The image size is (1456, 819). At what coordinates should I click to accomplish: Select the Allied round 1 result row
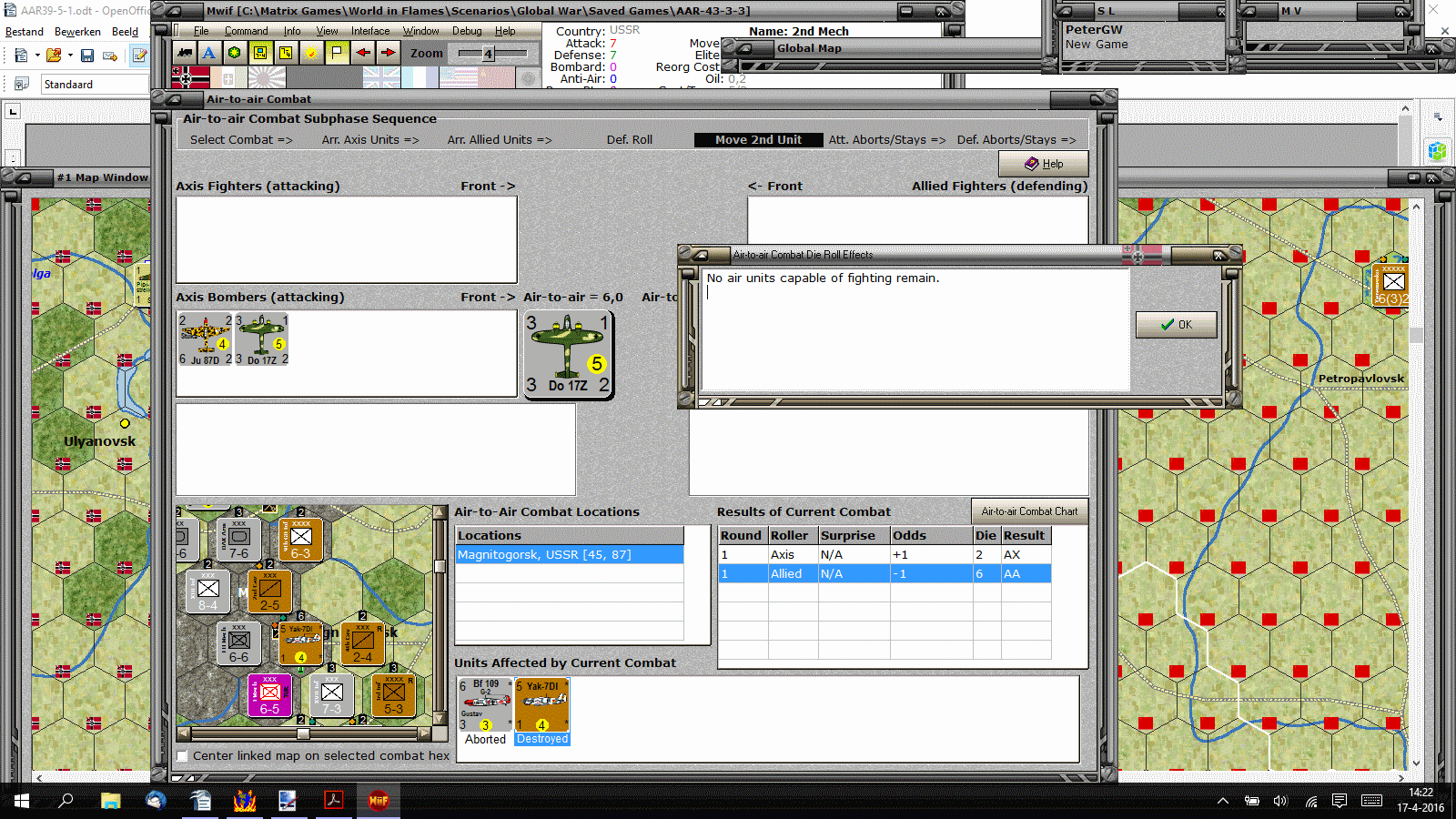coord(885,574)
